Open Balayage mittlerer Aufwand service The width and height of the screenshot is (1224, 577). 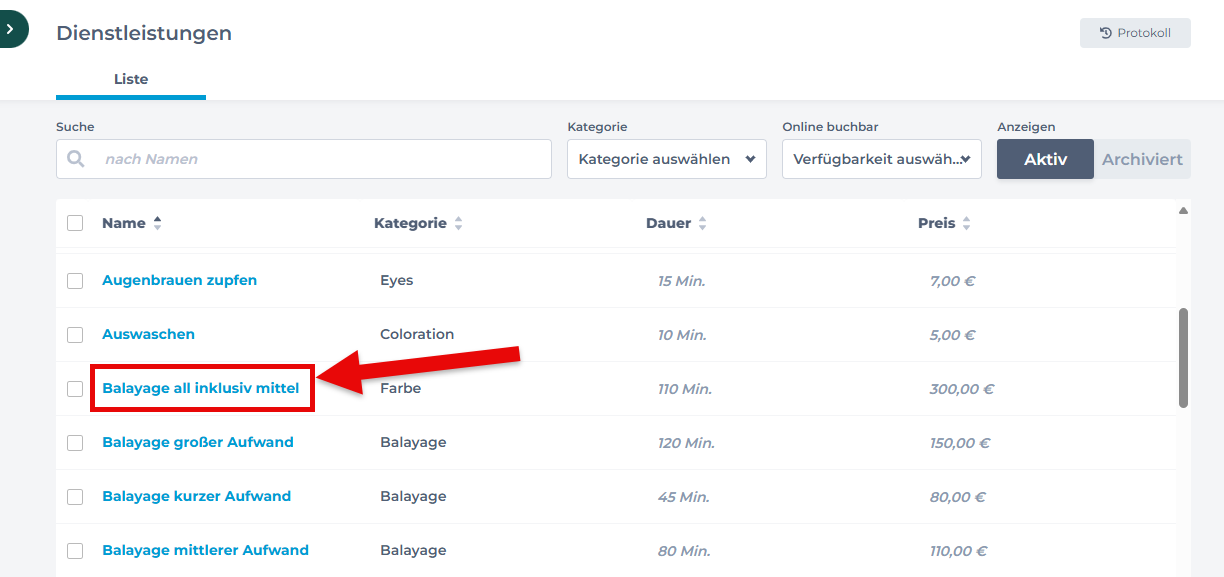(206, 550)
